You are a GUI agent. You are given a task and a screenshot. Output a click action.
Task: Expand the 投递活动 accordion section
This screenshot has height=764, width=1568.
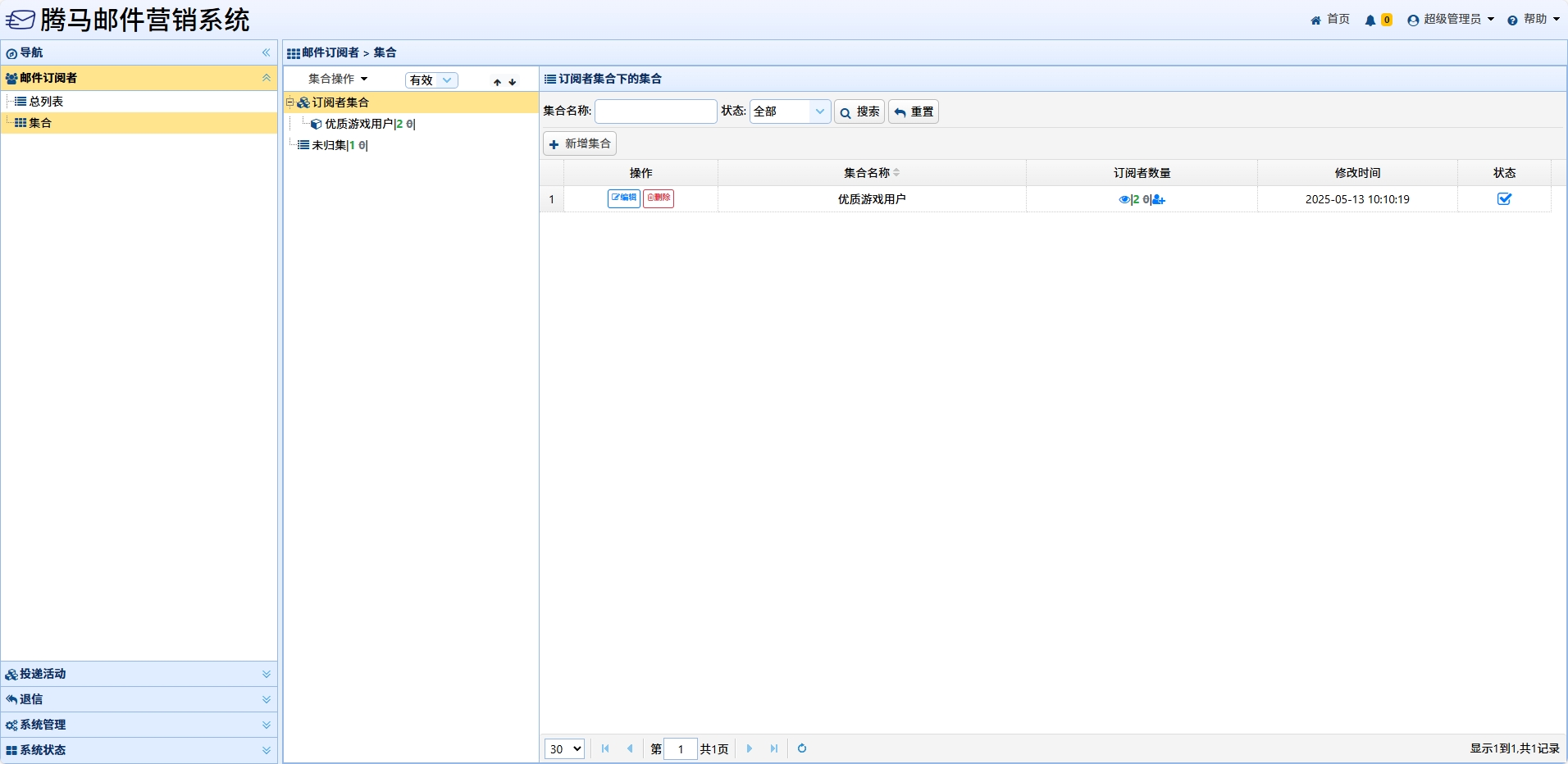pyautogui.click(x=139, y=674)
